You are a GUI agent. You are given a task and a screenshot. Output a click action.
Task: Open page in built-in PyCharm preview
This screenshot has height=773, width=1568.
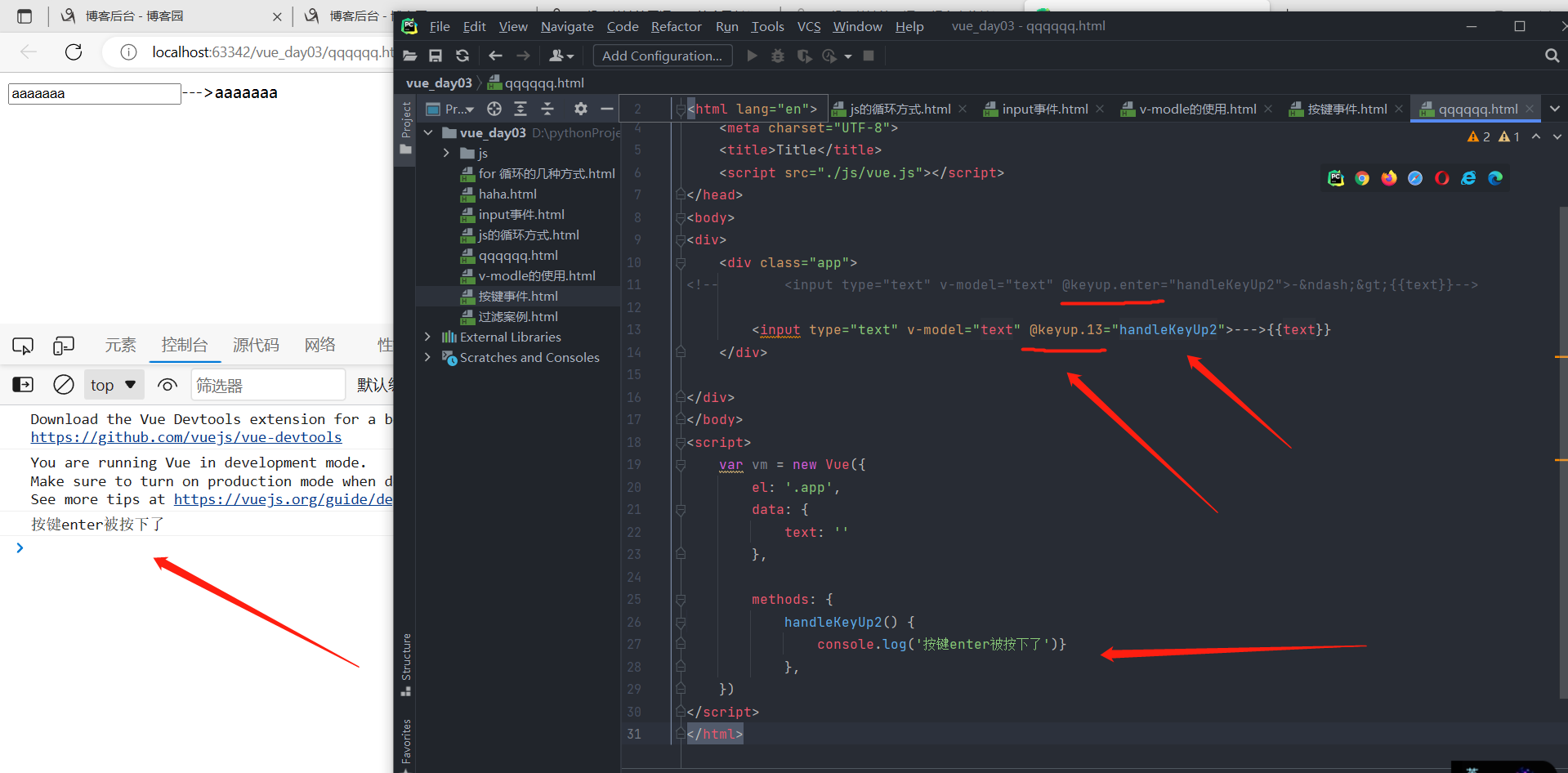(1336, 178)
